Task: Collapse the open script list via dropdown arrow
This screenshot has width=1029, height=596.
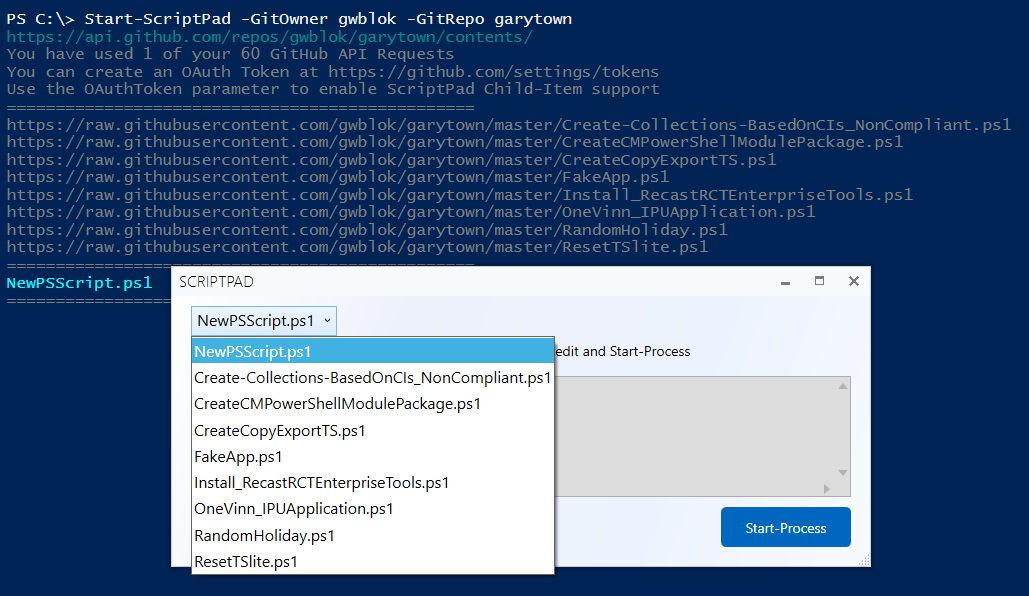Action: (328, 320)
